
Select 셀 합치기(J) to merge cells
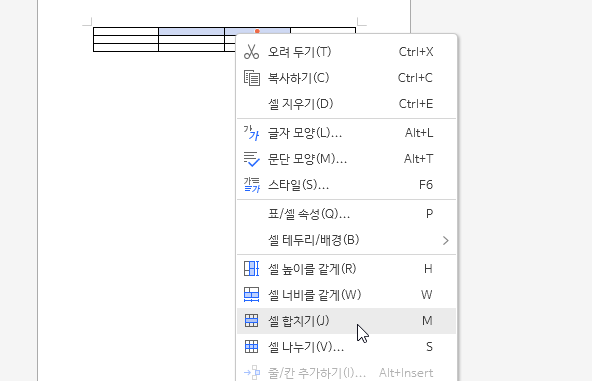pyautogui.click(x=346, y=321)
